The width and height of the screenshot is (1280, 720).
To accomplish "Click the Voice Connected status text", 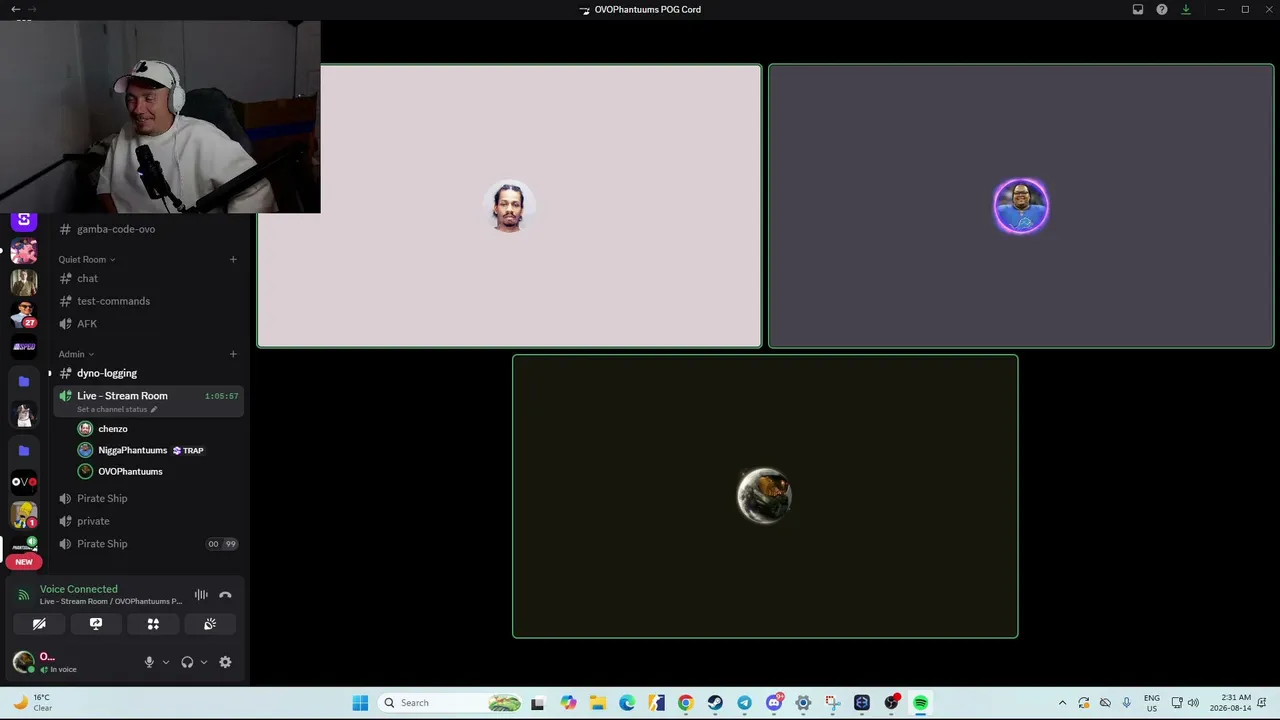I will [79, 589].
